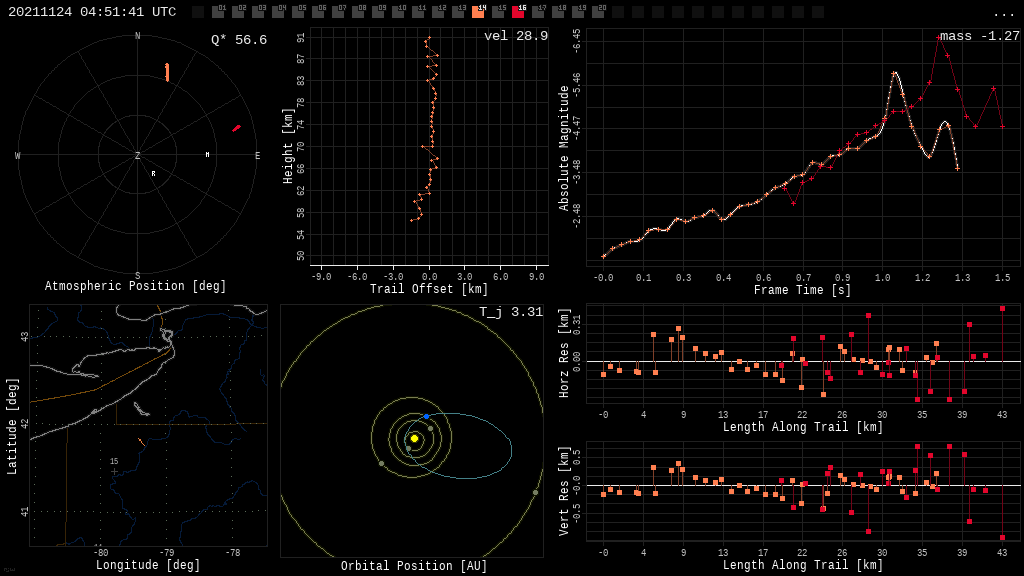Image resolution: width=1024 pixels, height=576 pixels.
Task: Click the Latitude [deg] axis label
Action: tap(12, 426)
